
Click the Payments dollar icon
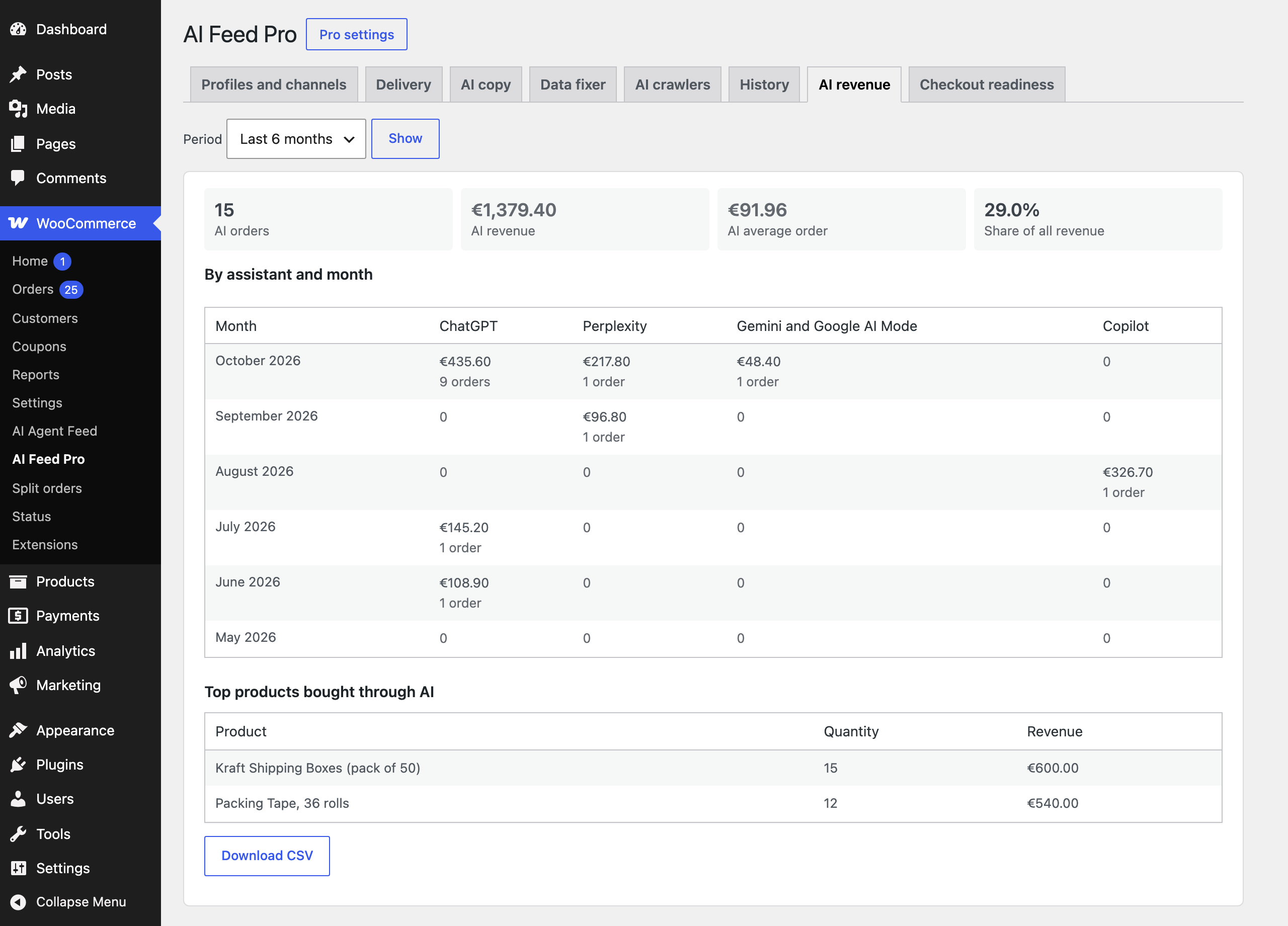point(18,616)
